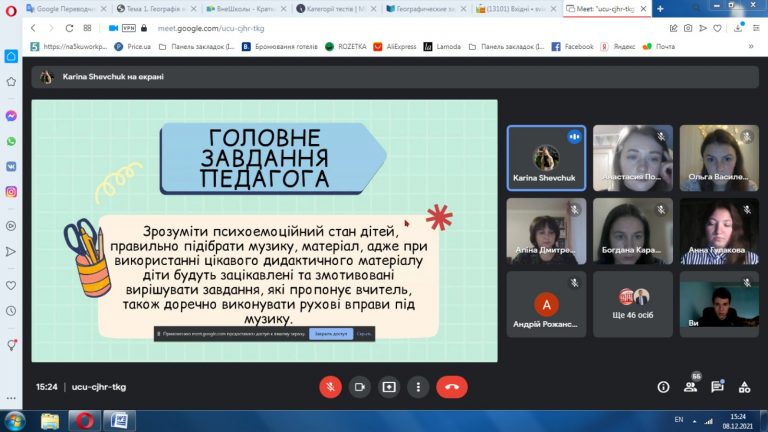Open Instagram in Opera sidebar
Image resolution: width=768 pixels, height=432 pixels.
tap(11, 192)
